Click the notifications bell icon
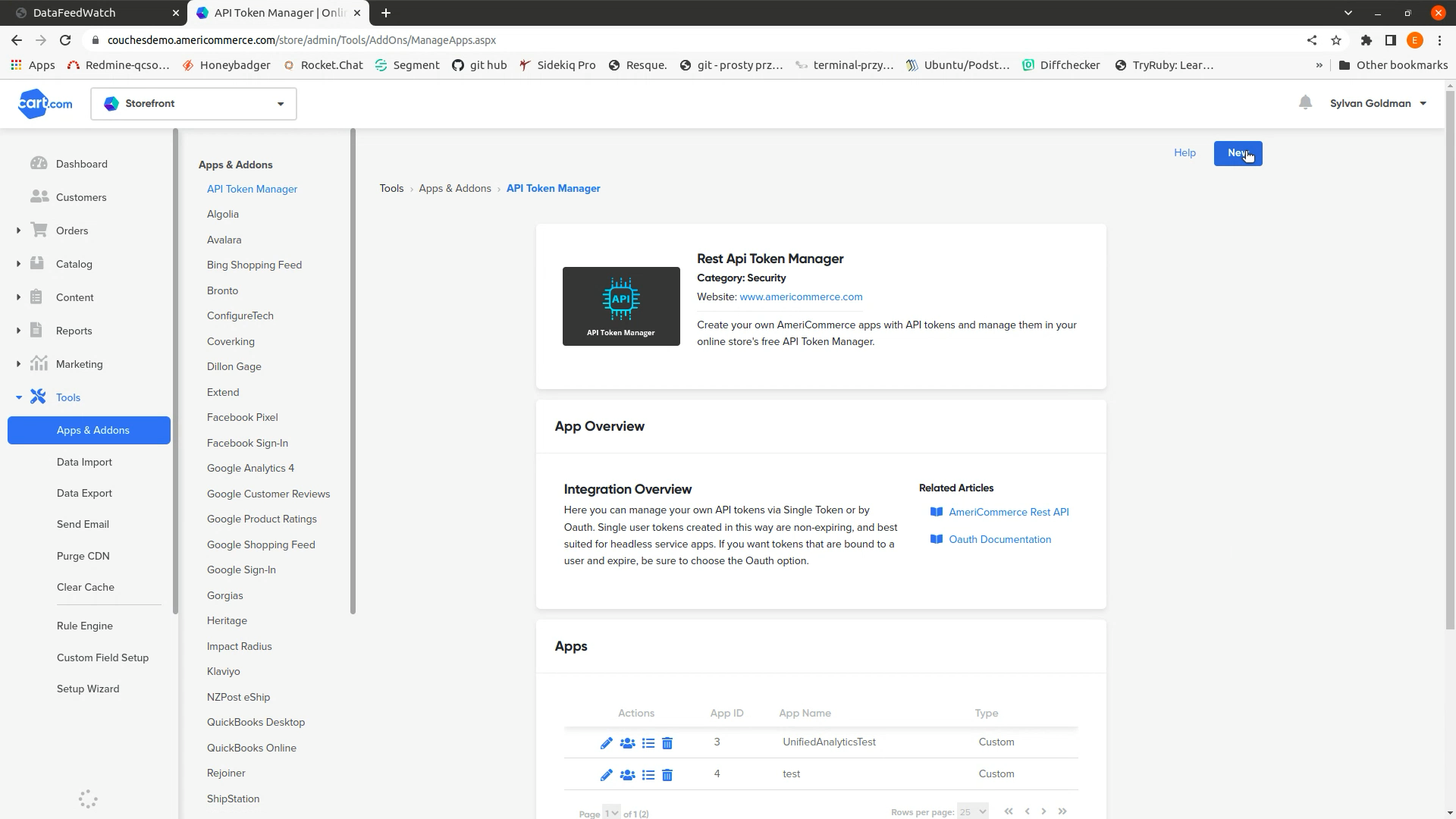This screenshot has width=1456, height=819. tap(1305, 102)
